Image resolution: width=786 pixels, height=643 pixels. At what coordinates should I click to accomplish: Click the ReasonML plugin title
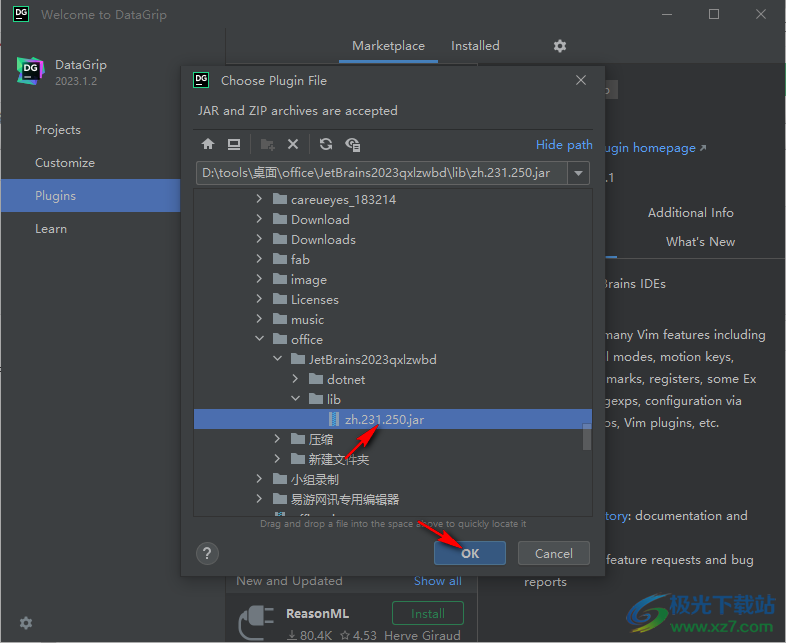tap(317, 613)
